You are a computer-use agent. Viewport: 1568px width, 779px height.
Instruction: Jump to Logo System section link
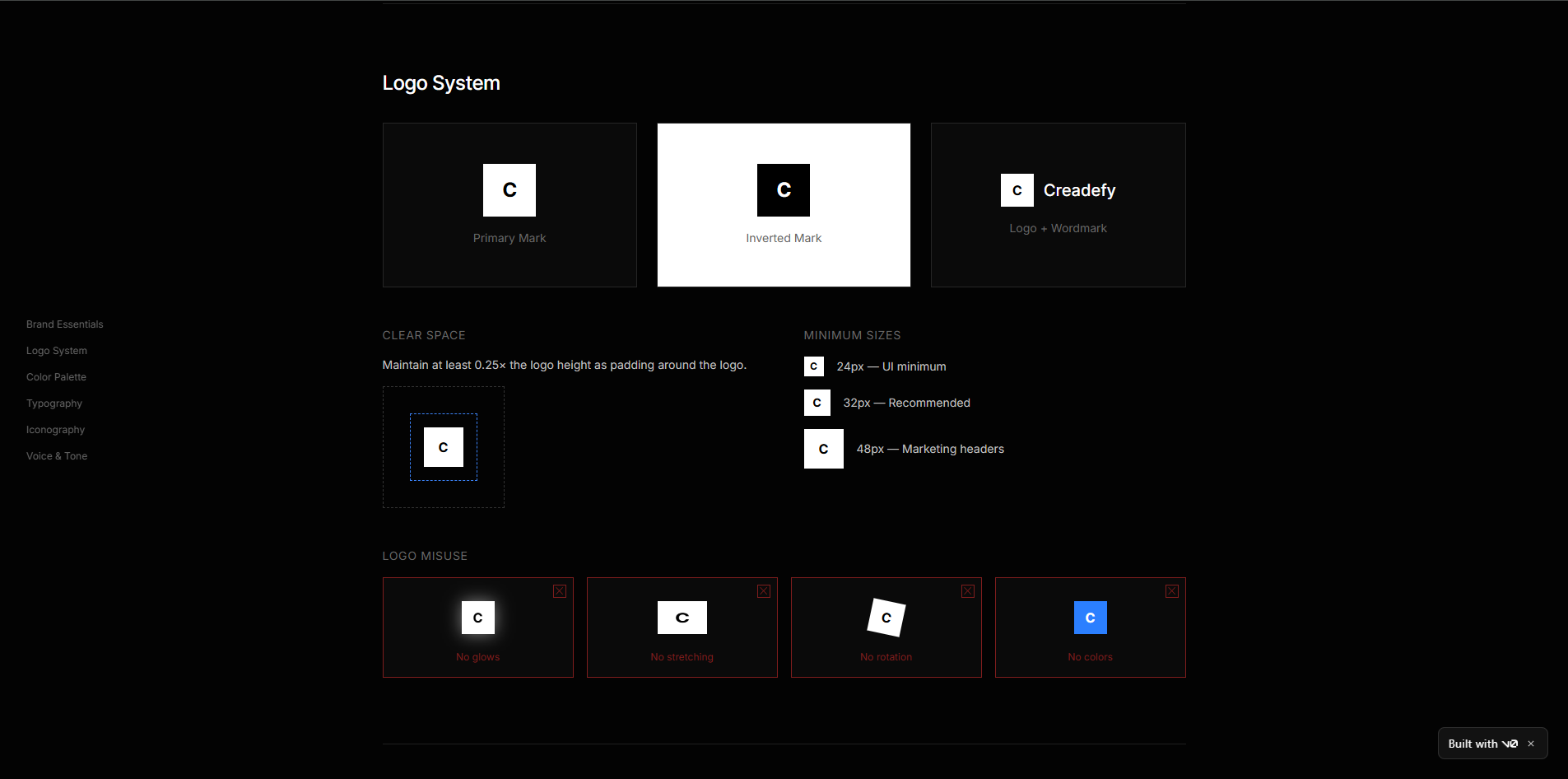point(57,351)
